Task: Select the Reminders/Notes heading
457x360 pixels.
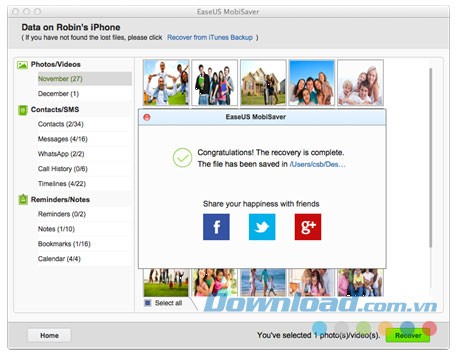Action: point(60,200)
